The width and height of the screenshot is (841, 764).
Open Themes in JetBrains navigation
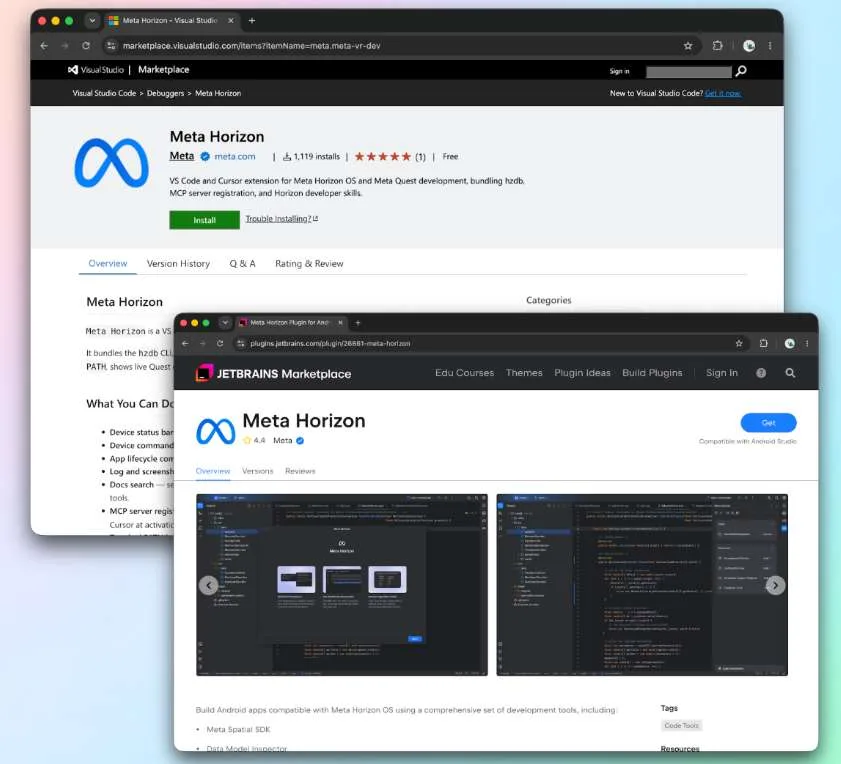(x=524, y=373)
